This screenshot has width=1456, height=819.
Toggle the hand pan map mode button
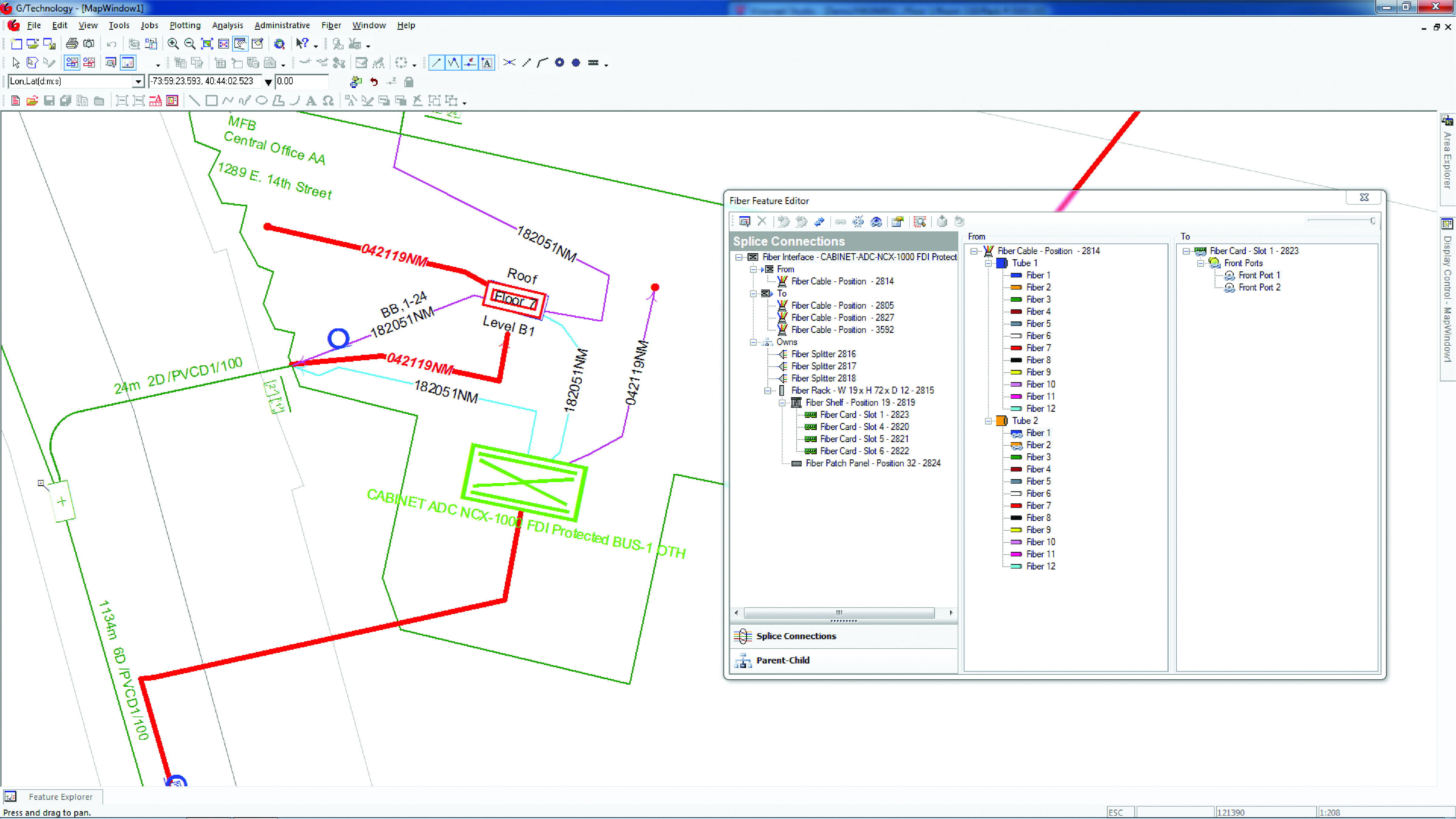[240, 44]
